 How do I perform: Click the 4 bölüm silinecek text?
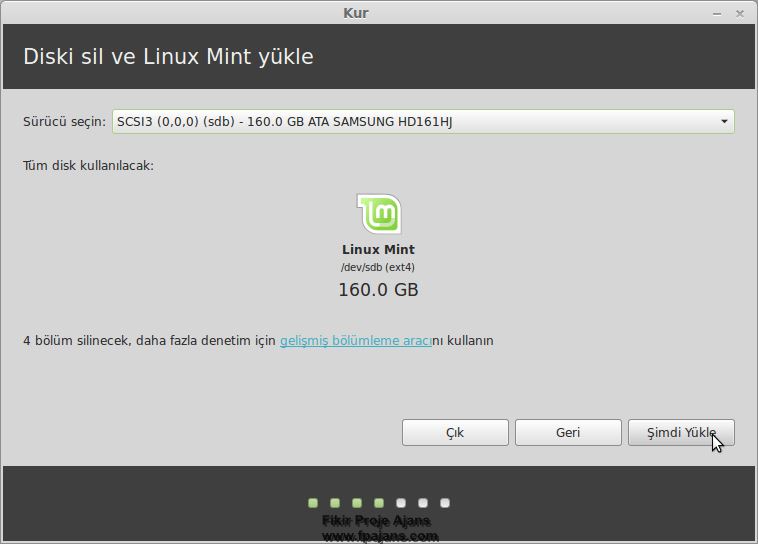coord(76,340)
